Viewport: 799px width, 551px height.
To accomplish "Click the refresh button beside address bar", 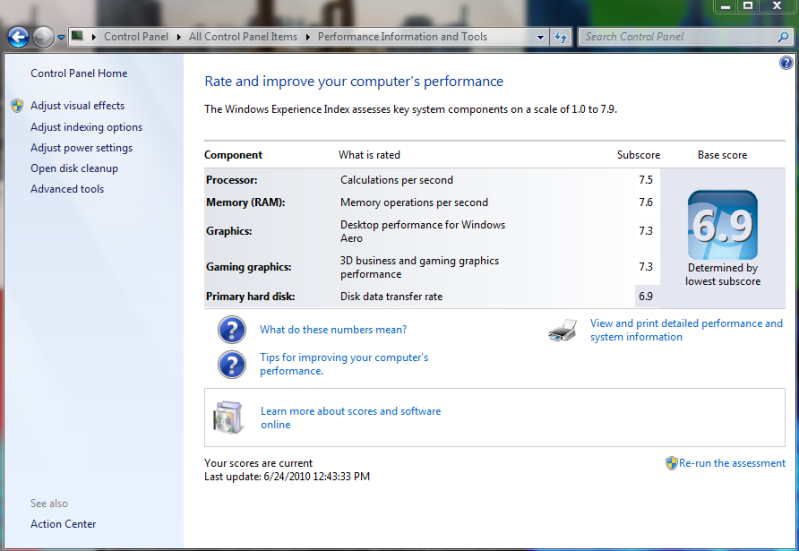I will [561, 37].
